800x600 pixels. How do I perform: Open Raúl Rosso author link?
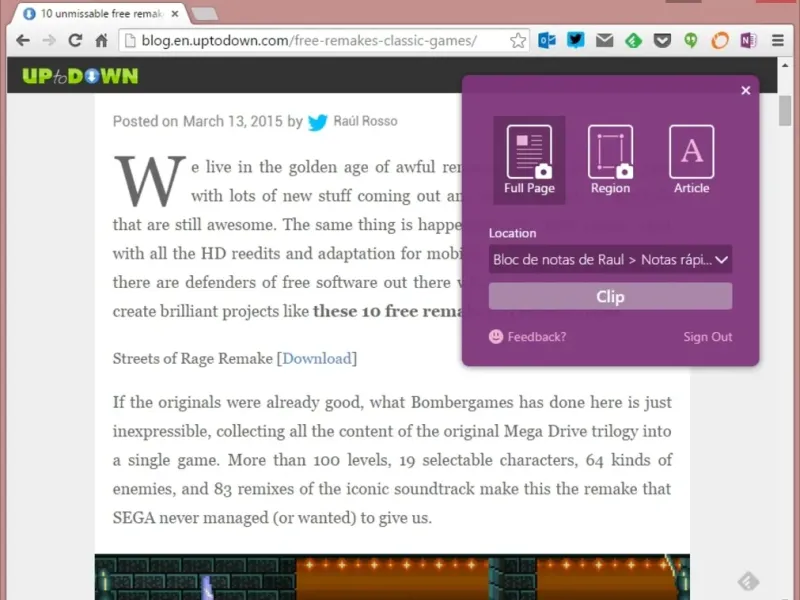pos(365,121)
